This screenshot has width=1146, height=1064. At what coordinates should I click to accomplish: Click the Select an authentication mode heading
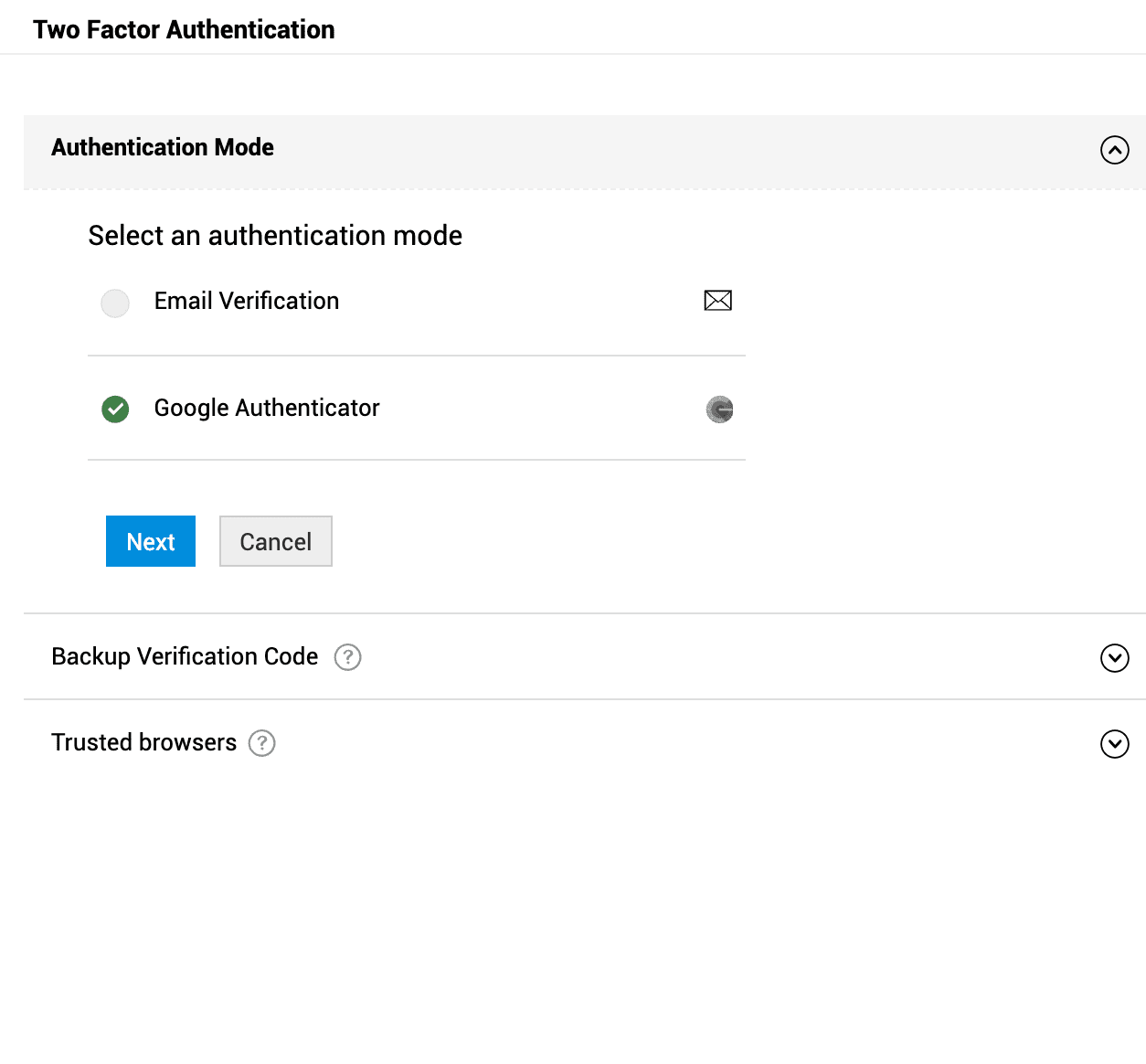tap(275, 236)
